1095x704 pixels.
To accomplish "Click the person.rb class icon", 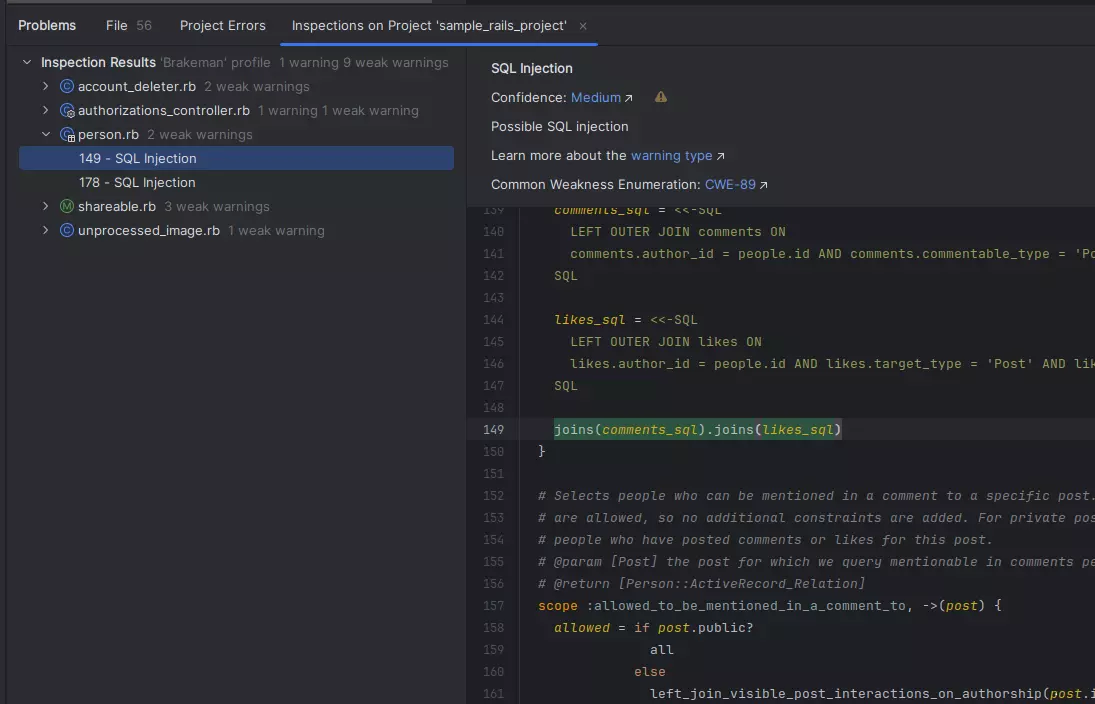I will (x=67, y=135).
